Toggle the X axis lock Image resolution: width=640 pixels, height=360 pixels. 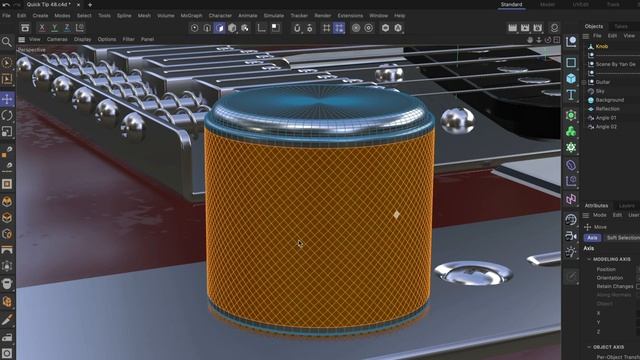coord(42,28)
